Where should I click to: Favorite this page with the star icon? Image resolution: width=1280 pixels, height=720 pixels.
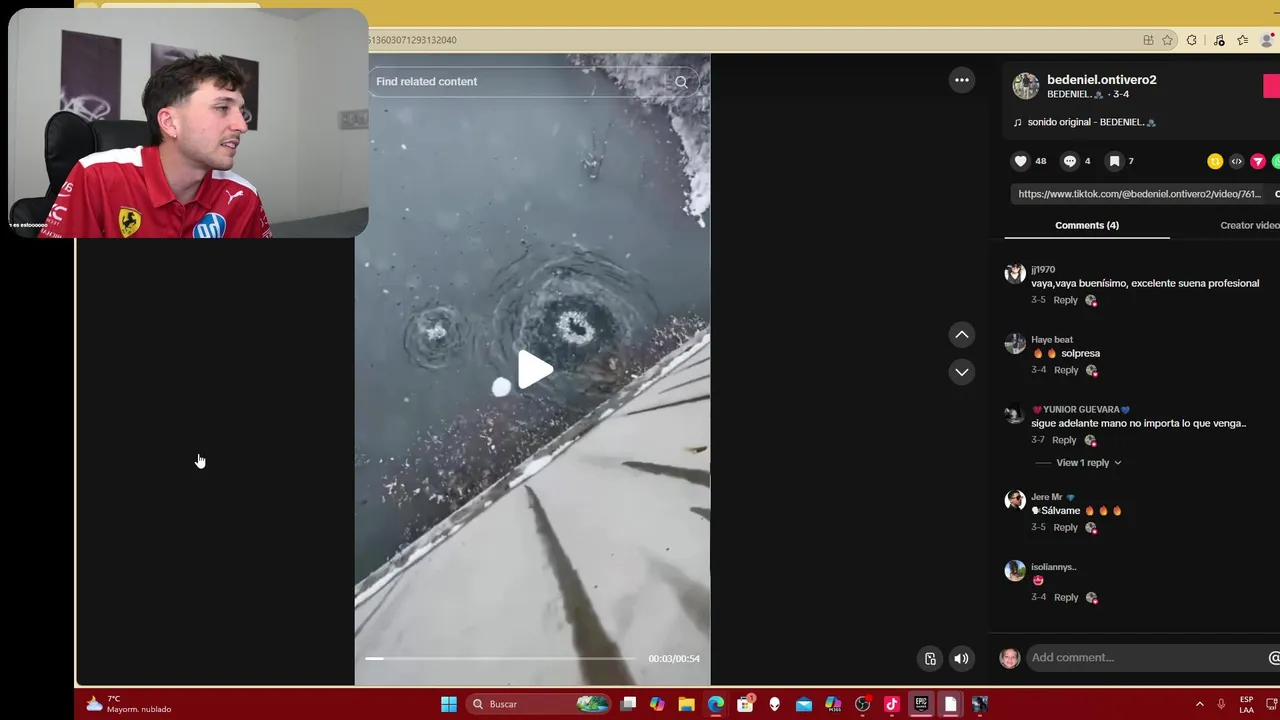tap(1167, 40)
